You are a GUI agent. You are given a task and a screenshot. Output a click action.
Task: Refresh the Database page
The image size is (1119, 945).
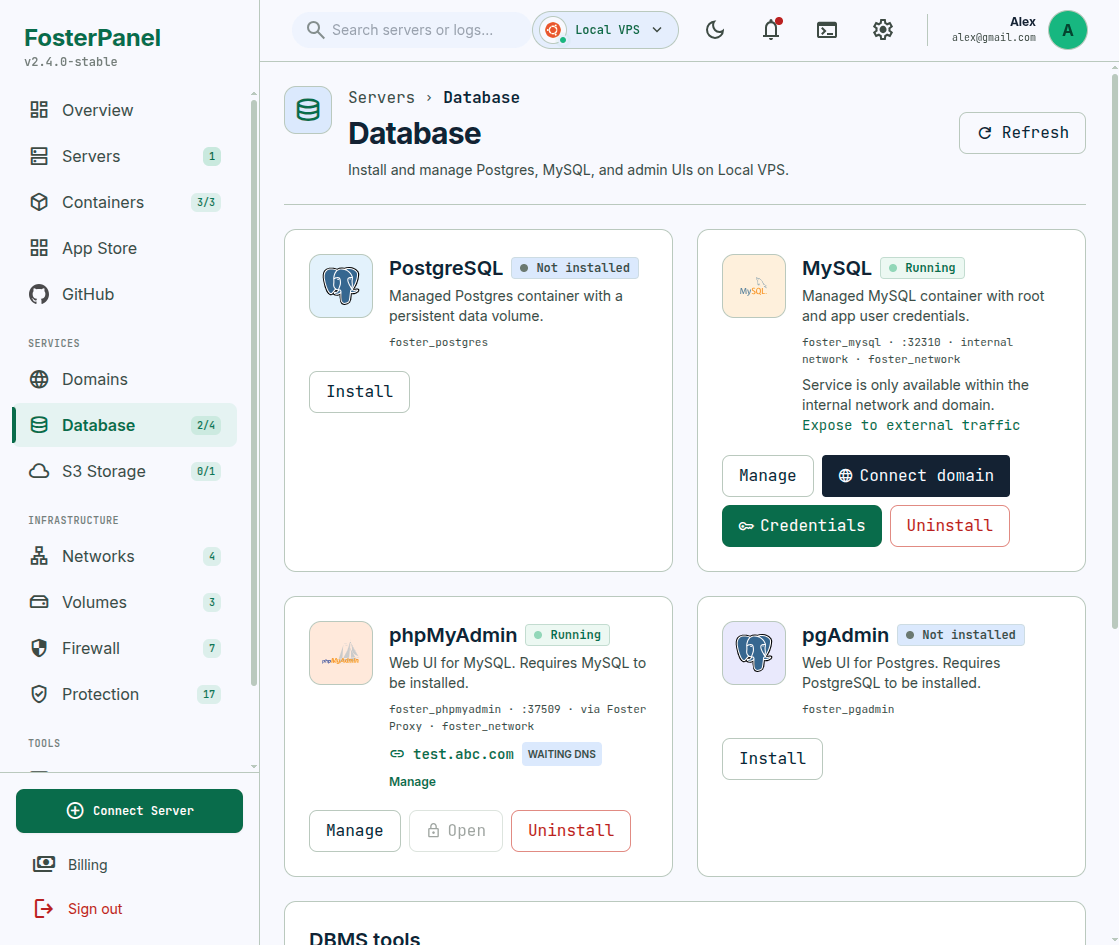click(1022, 133)
